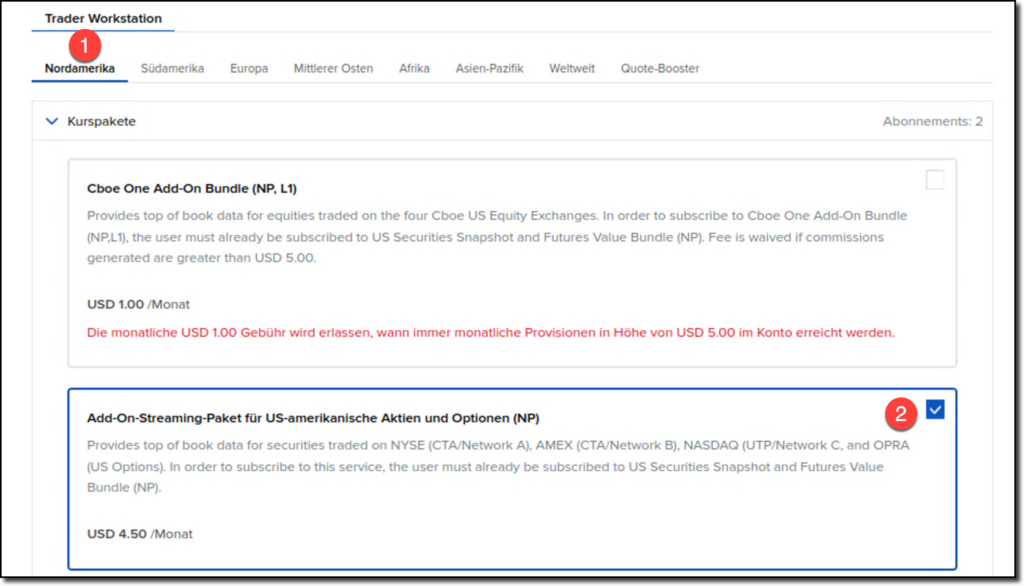This screenshot has height=586, width=1024.
Task: Select the Nordamerika region tab
Action: pyautogui.click(x=79, y=69)
